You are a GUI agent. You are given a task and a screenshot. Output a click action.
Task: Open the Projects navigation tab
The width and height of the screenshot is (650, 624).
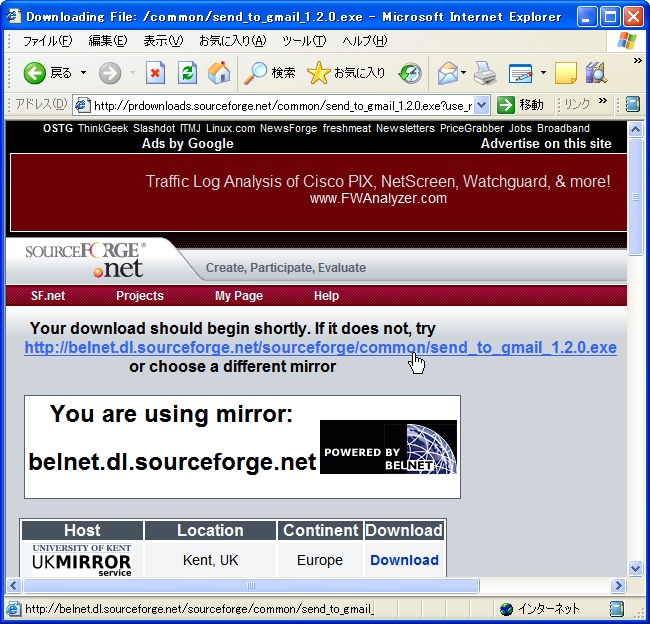pyautogui.click(x=140, y=296)
